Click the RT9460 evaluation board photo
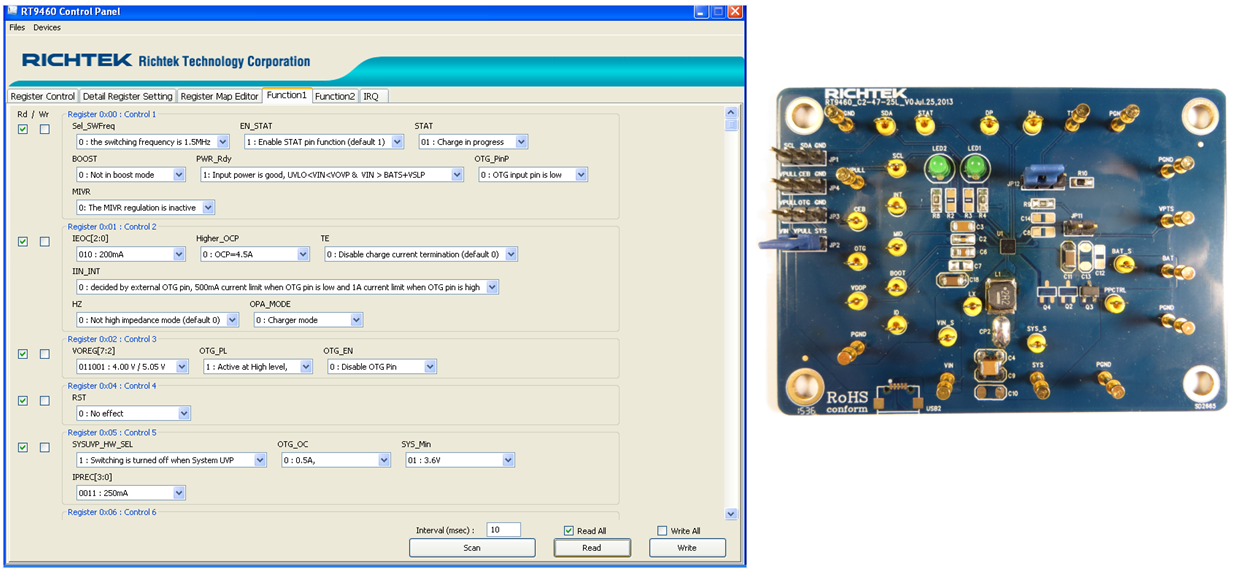 (1000, 252)
